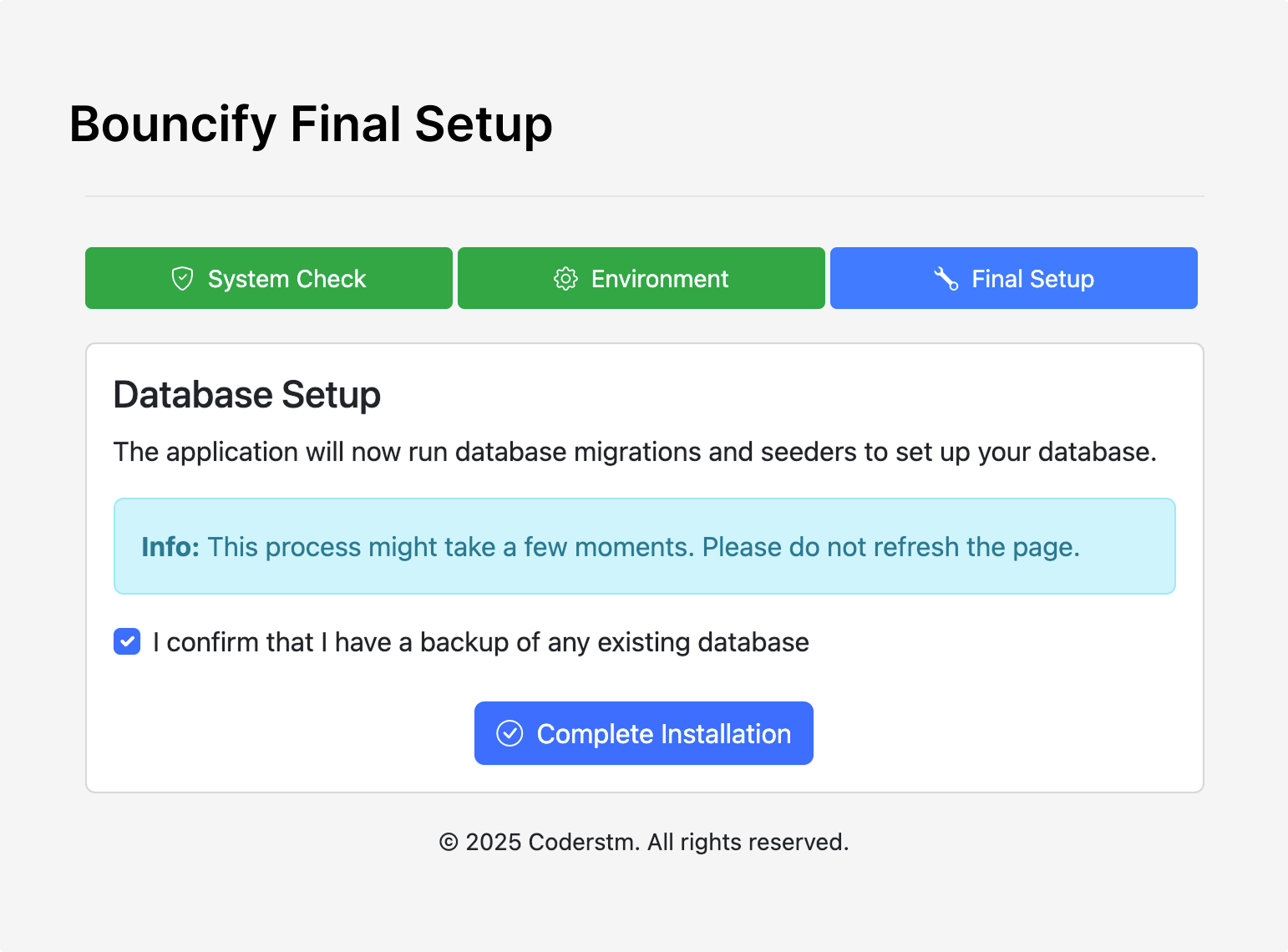Click the 'All rights reserved' footer text

(x=748, y=842)
